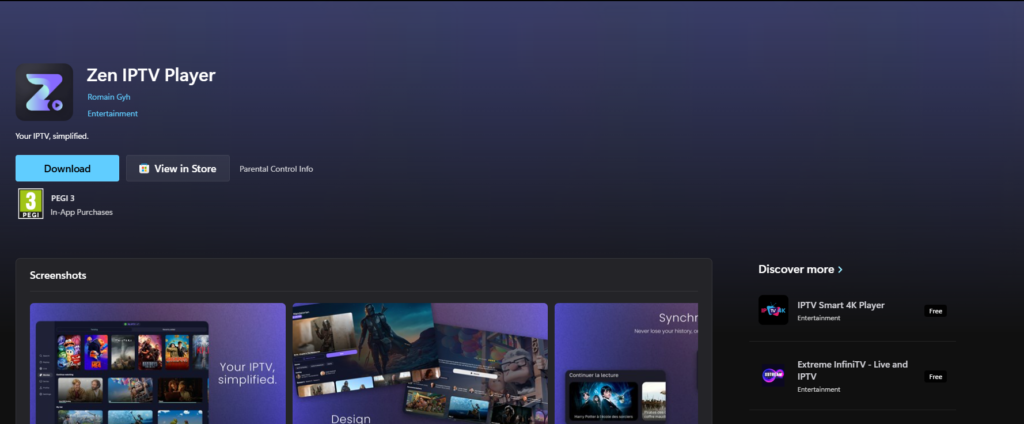
Task: Visit the Romain Gyh publisher link
Action: pyautogui.click(x=109, y=97)
